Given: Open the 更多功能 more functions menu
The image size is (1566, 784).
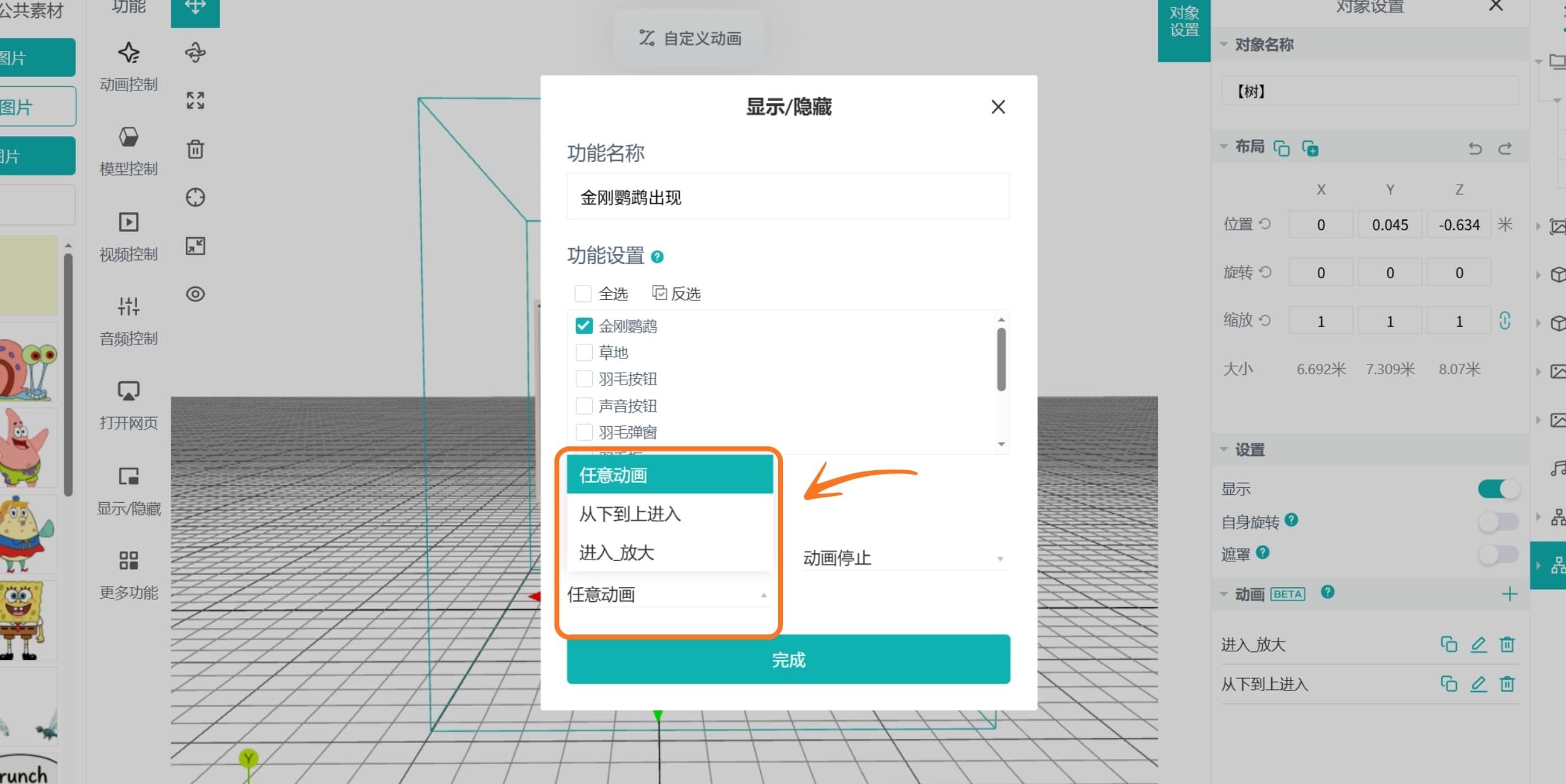Looking at the screenshot, I should 129,575.
